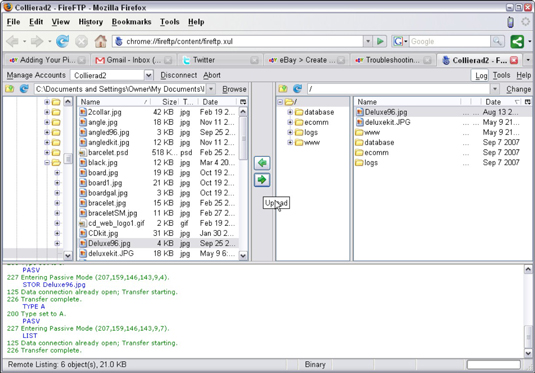The height and width of the screenshot is (373, 535).
Task: Click the Firefox Back arrow
Action: [12, 41]
